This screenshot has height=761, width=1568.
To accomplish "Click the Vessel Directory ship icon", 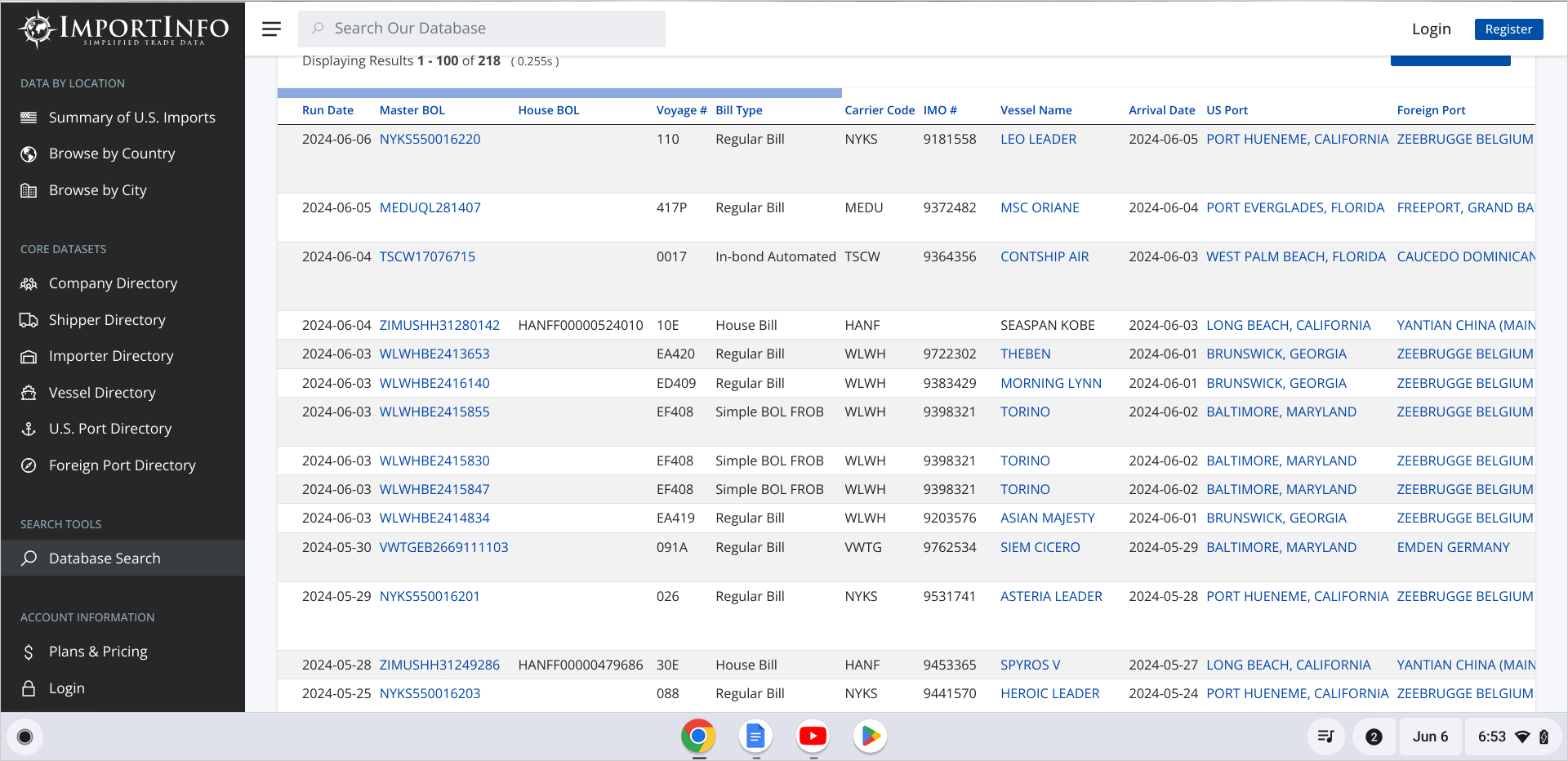I will [29, 393].
